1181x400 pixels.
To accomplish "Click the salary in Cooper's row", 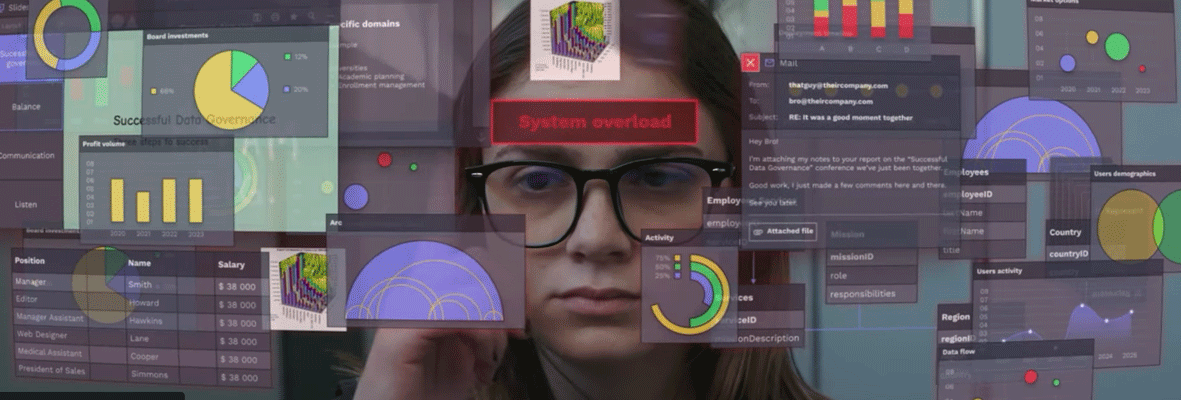I will [x=238, y=360].
